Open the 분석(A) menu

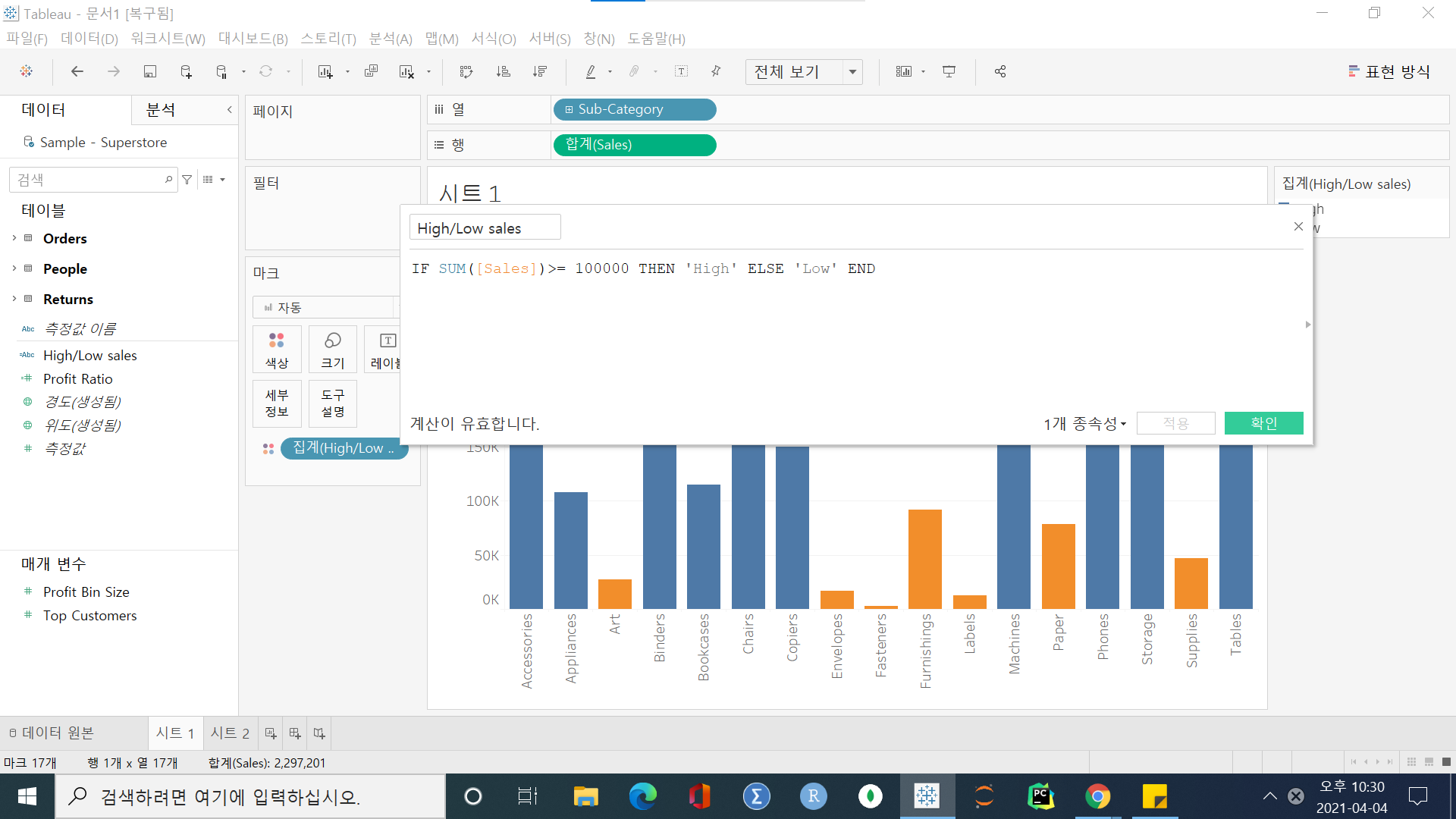coord(390,39)
